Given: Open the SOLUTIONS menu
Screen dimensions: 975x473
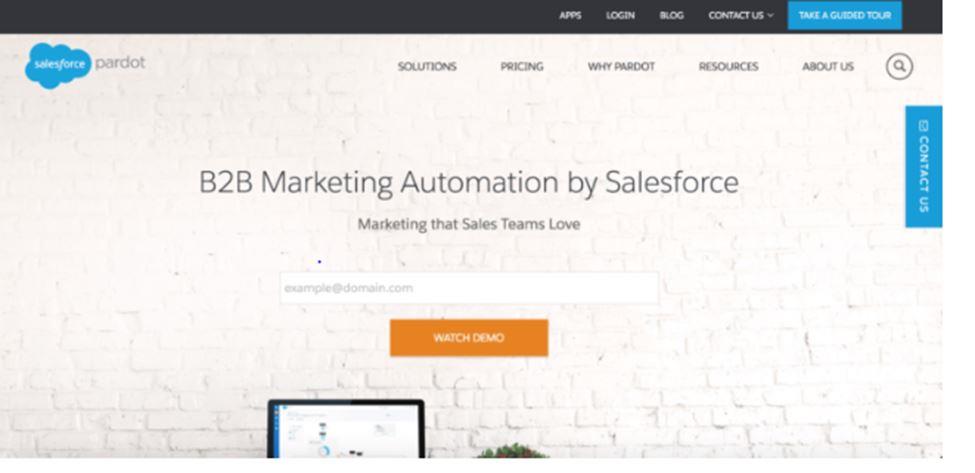Looking at the screenshot, I should pos(427,67).
